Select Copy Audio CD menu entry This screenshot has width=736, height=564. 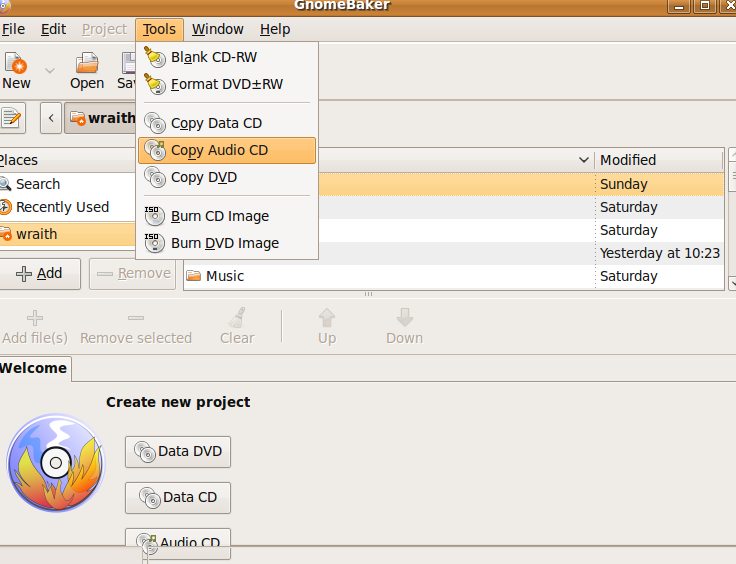click(227, 150)
